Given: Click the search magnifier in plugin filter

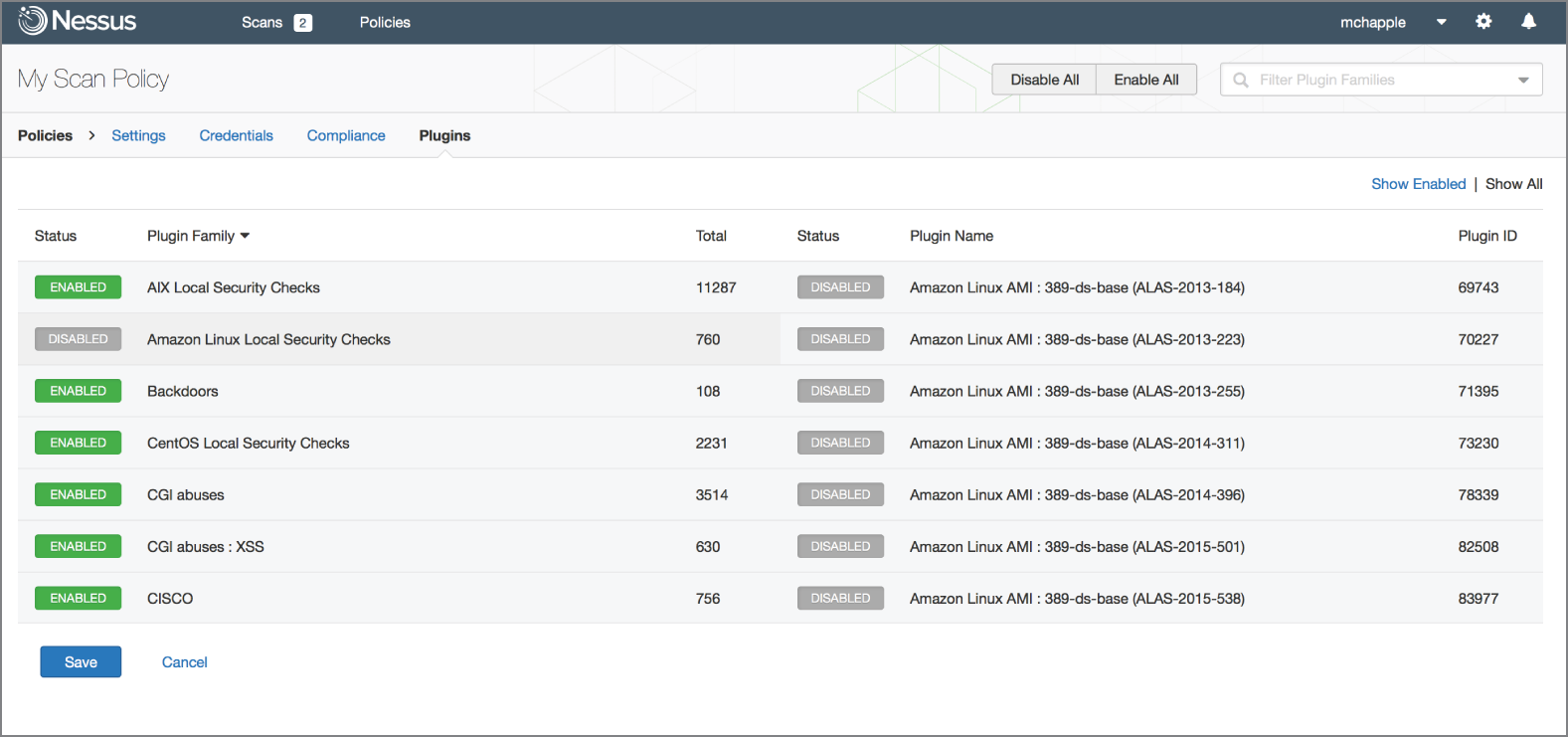Looking at the screenshot, I should click(x=1241, y=80).
